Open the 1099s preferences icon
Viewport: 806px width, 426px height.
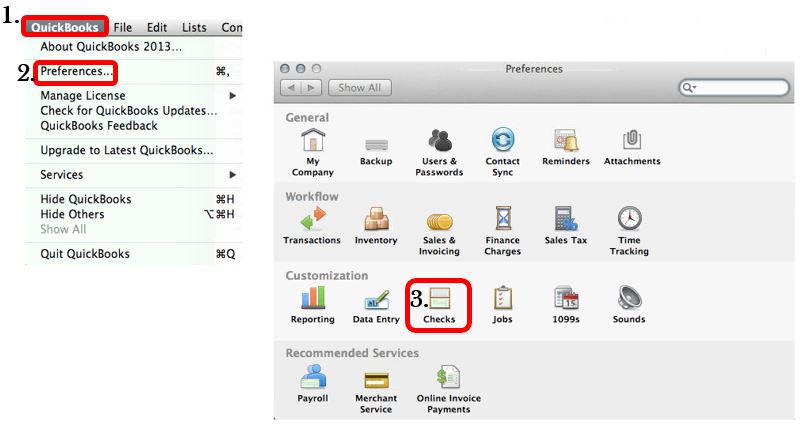[566, 298]
